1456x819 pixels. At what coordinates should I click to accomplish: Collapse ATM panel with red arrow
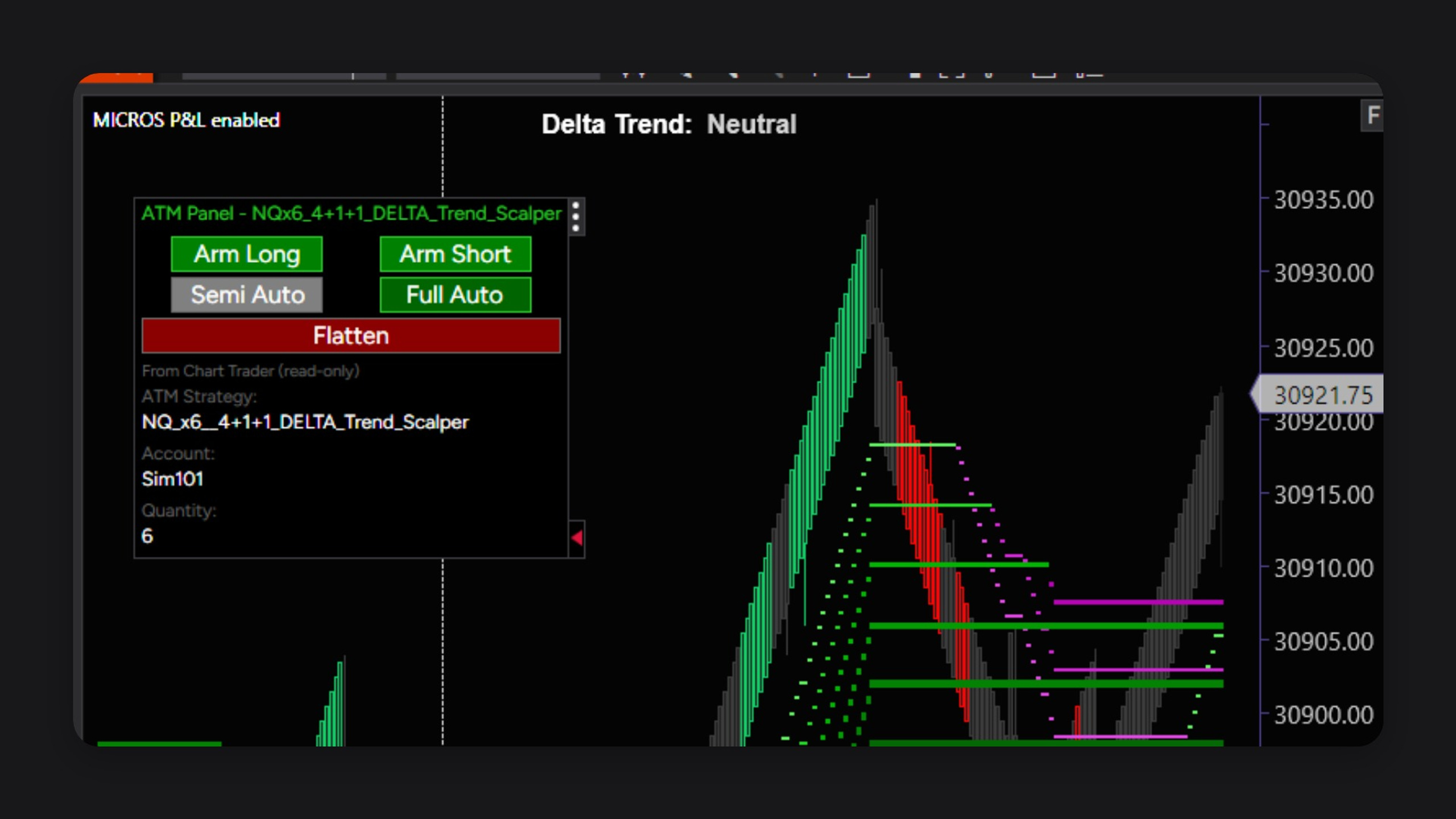[x=577, y=537]
